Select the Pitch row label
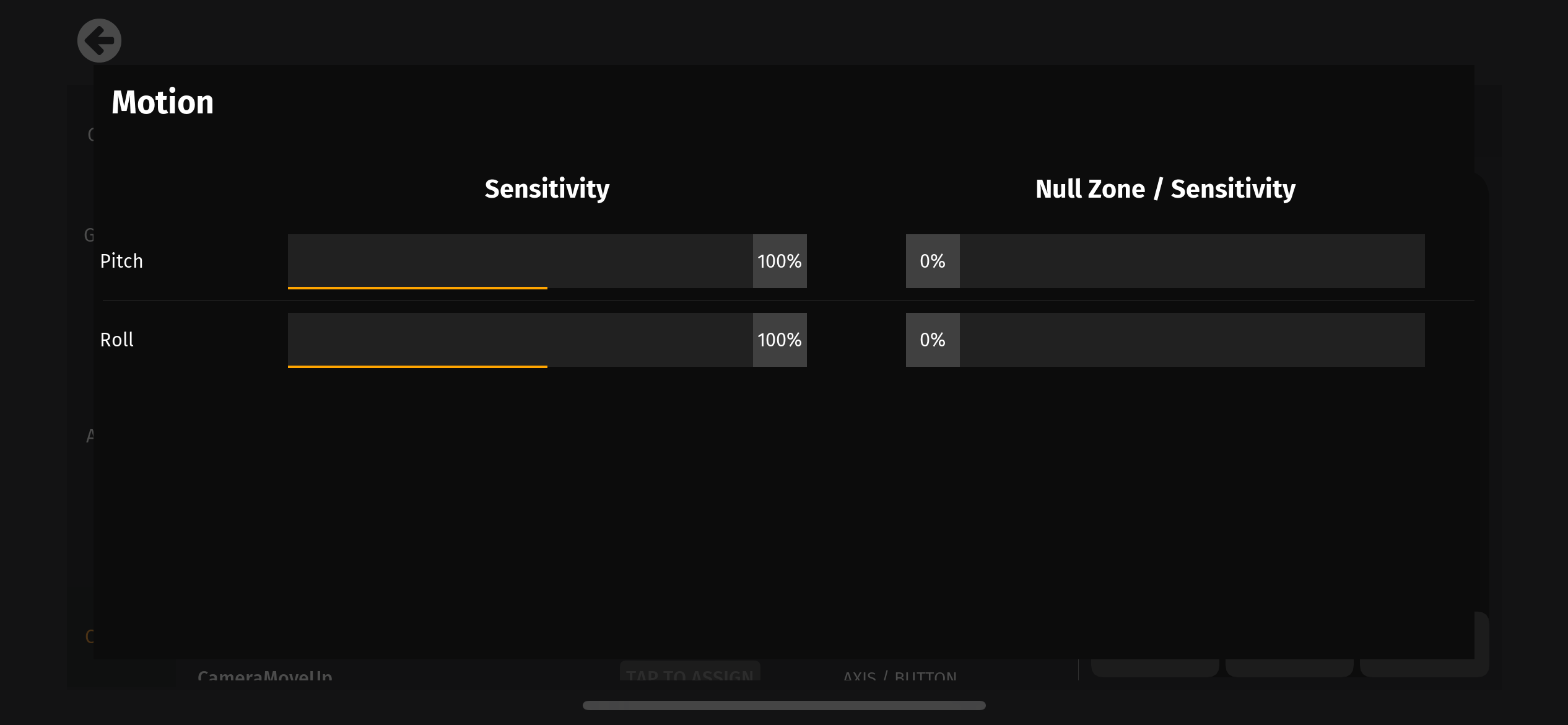The height and width of the screenshot is (725, 1568). (121, 261)
